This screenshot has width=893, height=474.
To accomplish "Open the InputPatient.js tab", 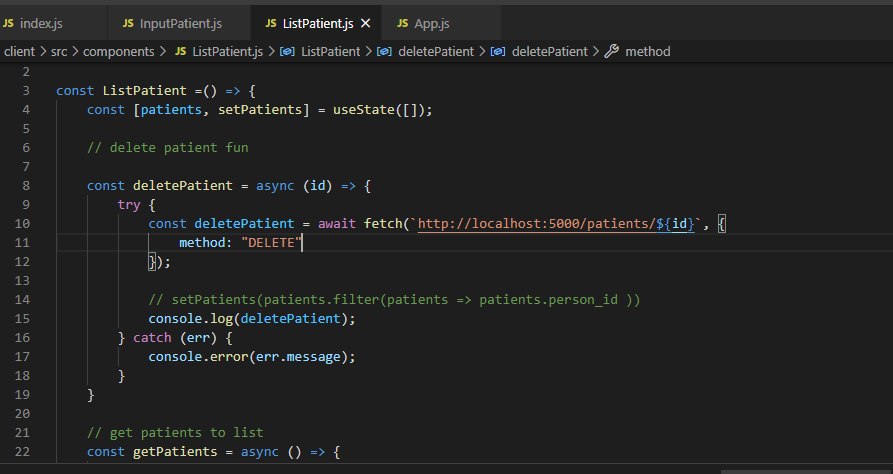I will tap(179, 23).
